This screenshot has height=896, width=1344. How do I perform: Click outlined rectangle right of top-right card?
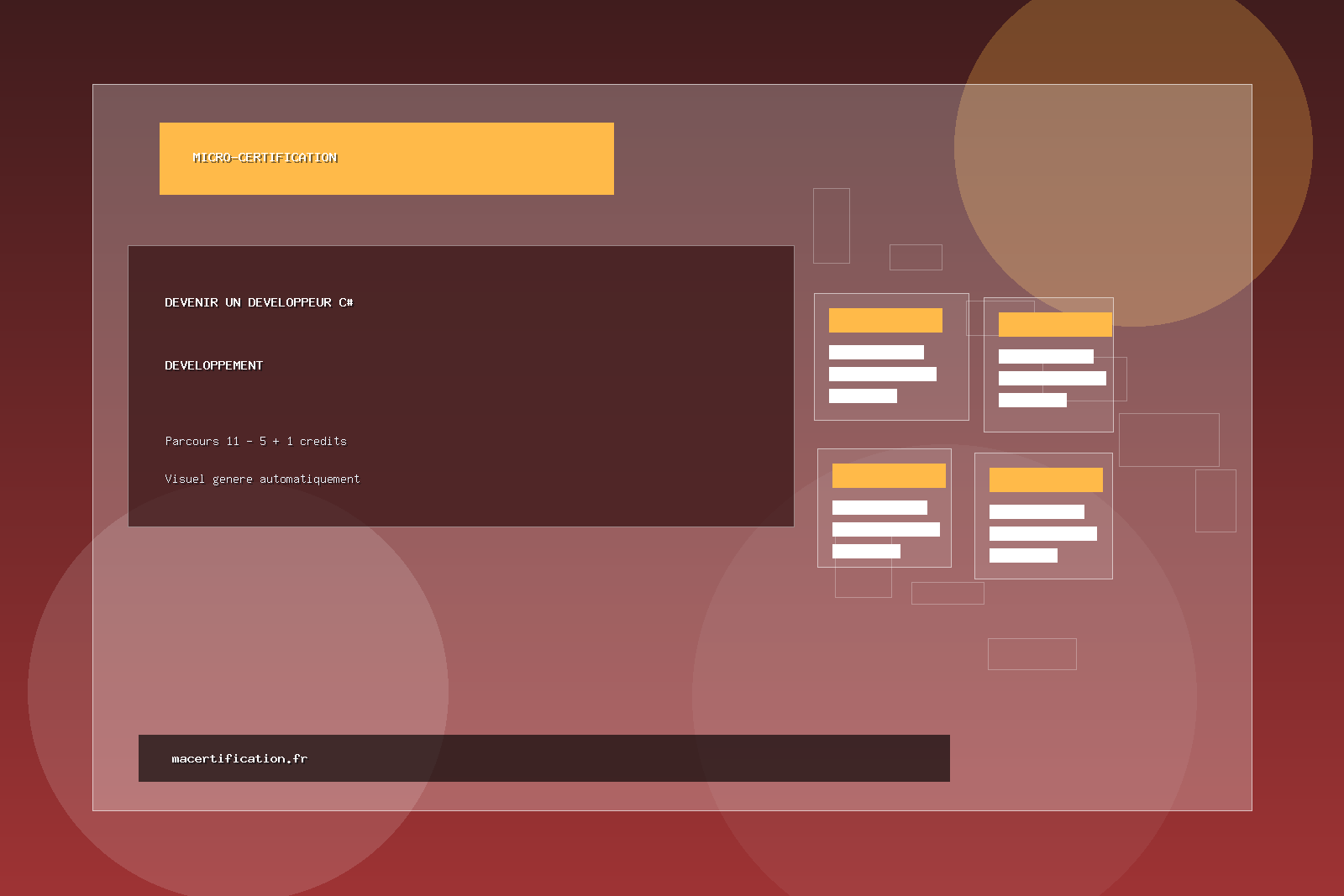tap(1168, 439)
